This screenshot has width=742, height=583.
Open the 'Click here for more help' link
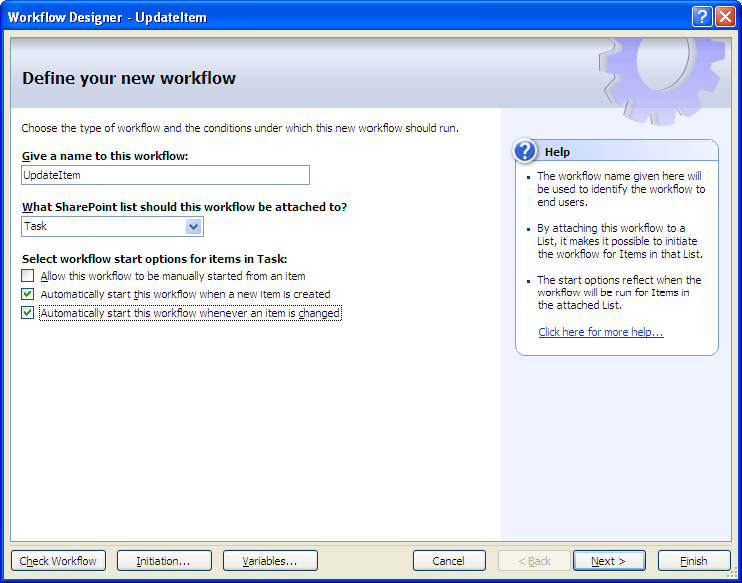tap(601, 332)
